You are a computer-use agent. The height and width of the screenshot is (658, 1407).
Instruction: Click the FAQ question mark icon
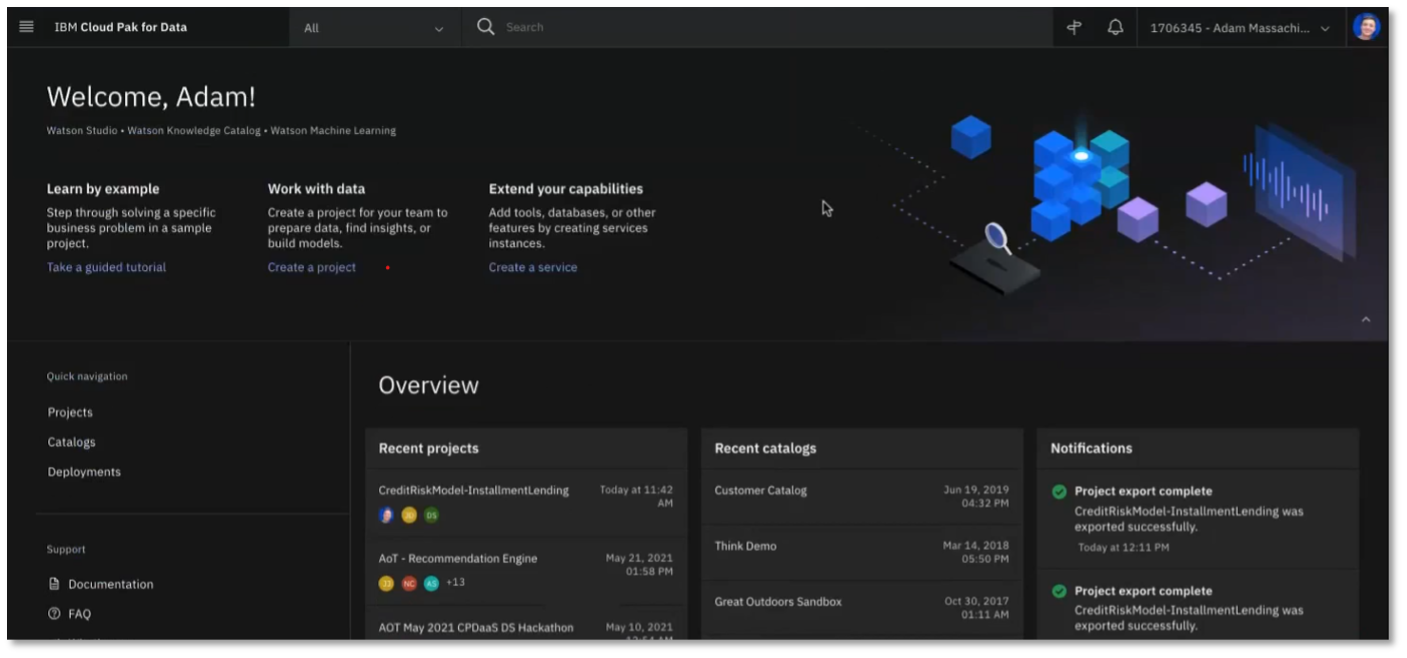tap(54, 614)
